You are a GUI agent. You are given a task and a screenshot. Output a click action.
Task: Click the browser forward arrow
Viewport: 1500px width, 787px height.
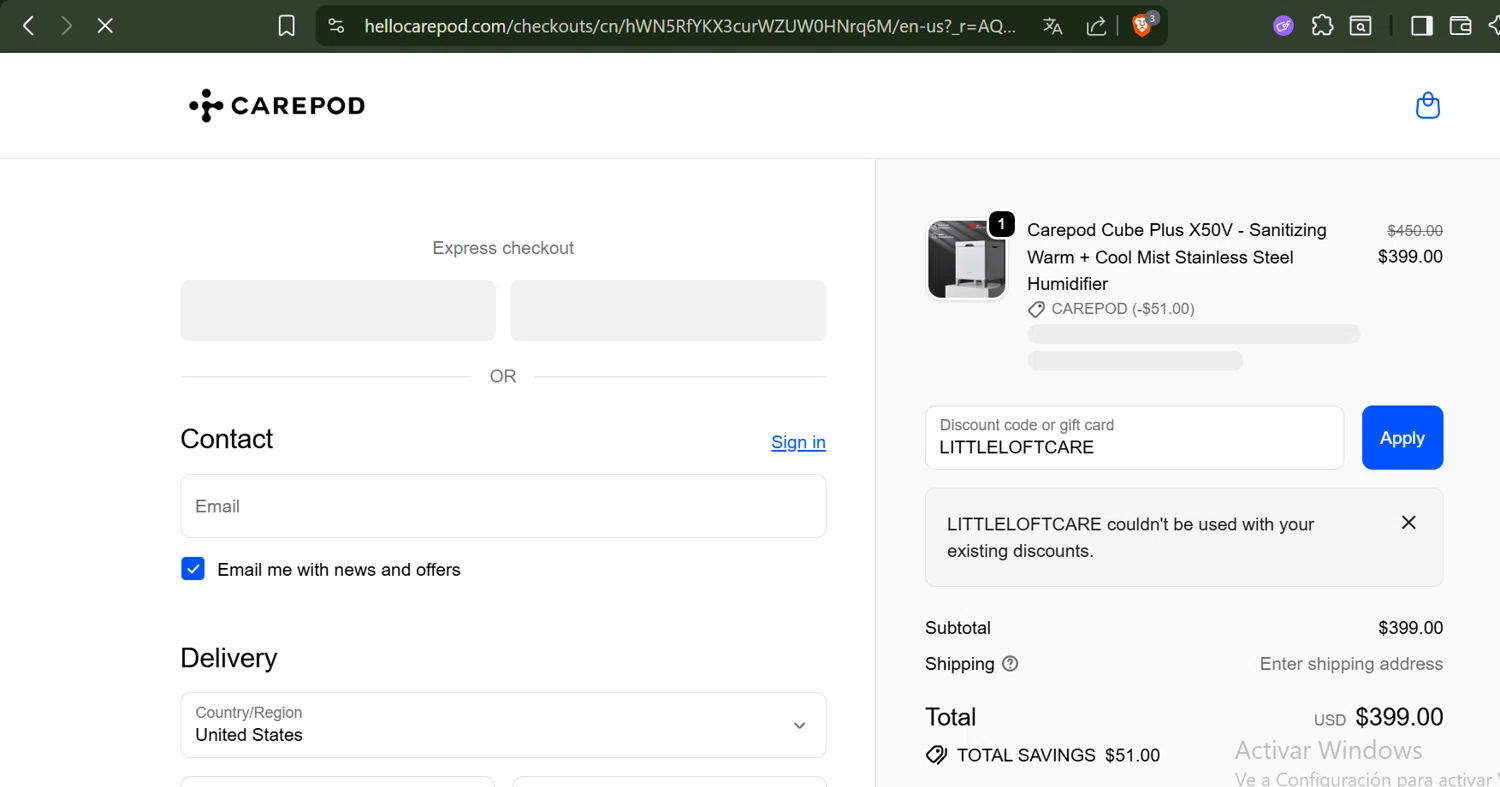pos(67,26)
